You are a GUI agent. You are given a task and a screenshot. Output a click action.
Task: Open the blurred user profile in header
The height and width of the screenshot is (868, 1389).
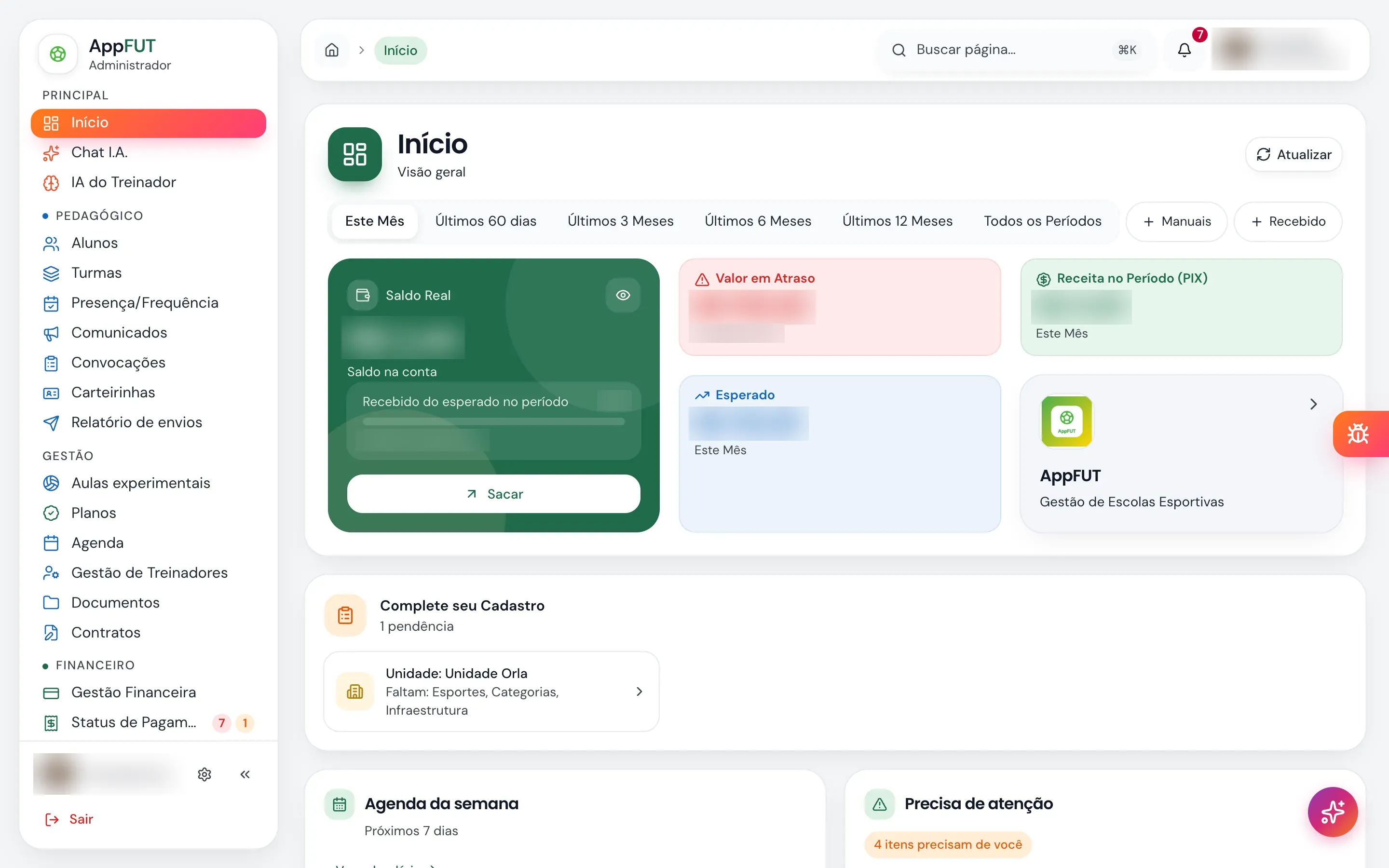click(1281, 49)
